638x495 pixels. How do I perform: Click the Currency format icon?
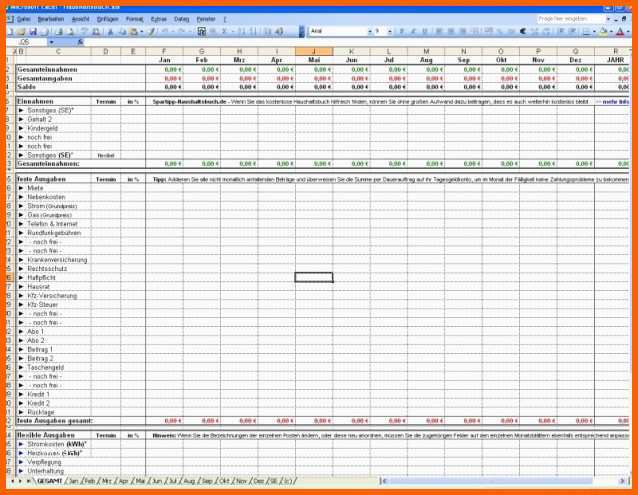click(x=489, y=31)
